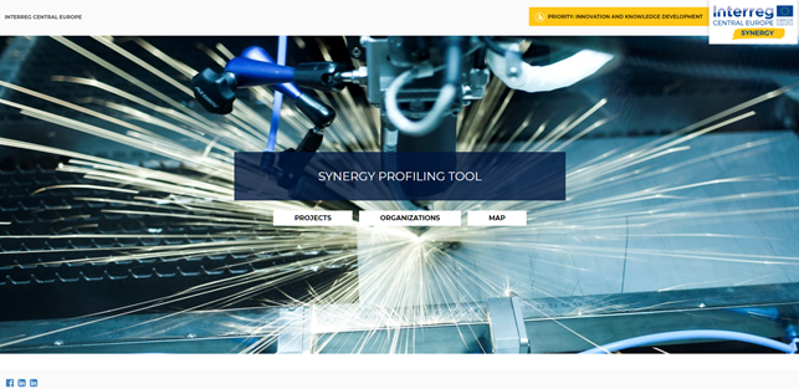Click the Interreg Central Europe SYNERGY logo
799x389 pixels.
[753, 22]
